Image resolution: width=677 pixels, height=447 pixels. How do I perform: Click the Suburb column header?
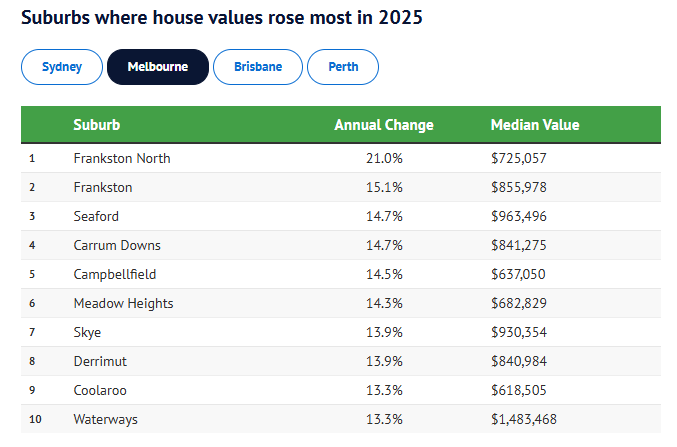(x=97, y=125)
